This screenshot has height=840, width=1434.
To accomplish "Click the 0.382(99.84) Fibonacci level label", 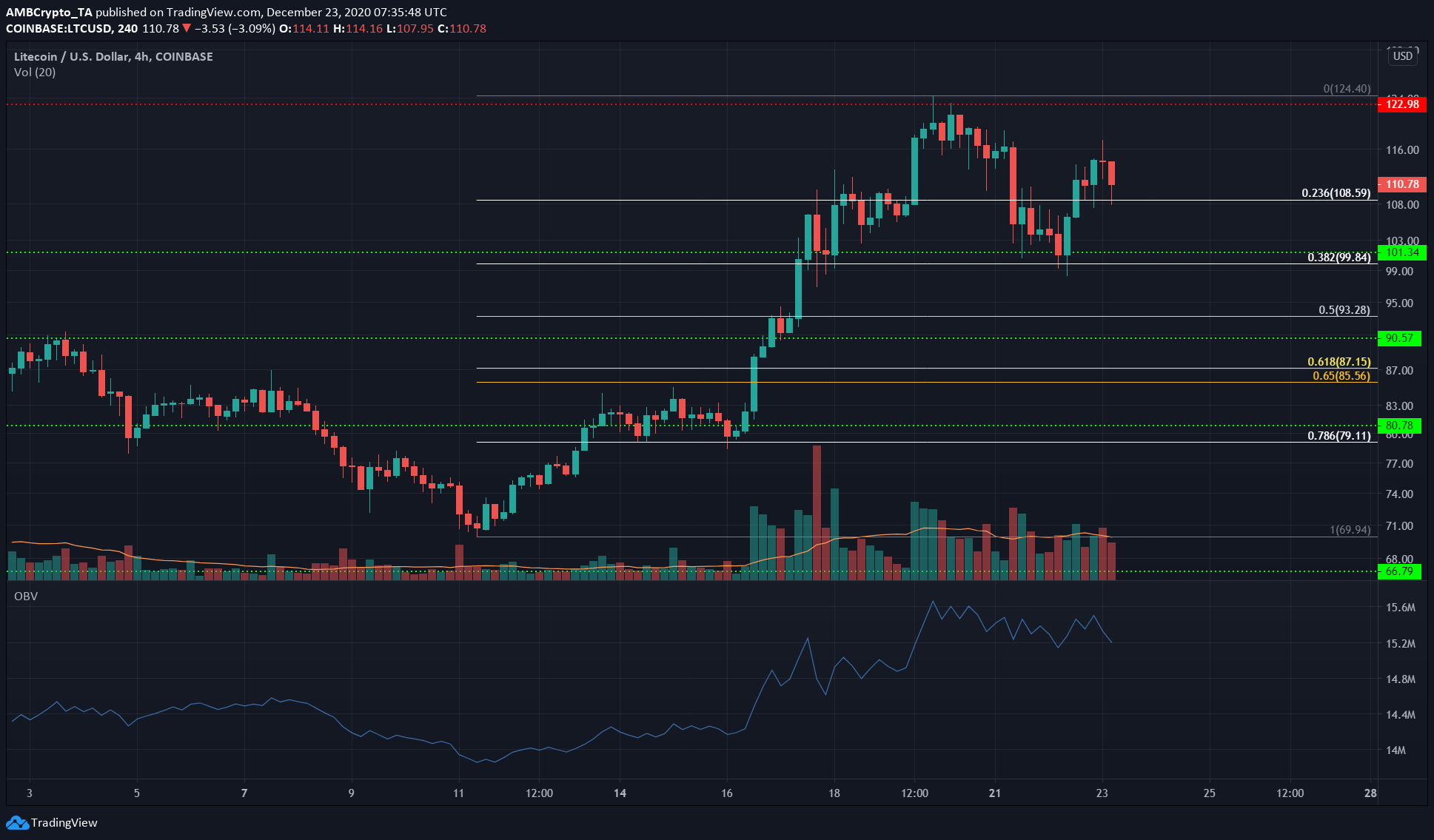I will pyautogui.click(x=1338, y=258).
